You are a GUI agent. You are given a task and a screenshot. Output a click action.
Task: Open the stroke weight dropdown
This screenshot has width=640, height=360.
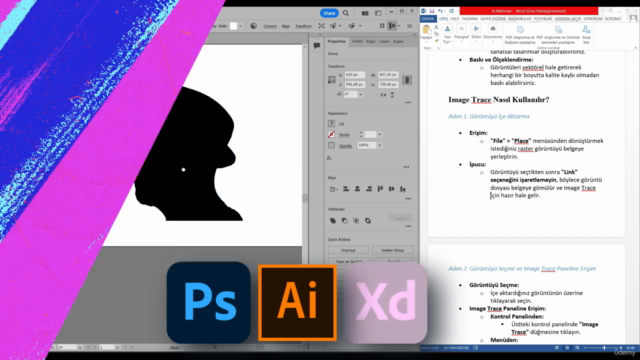(x=380, y=134)
